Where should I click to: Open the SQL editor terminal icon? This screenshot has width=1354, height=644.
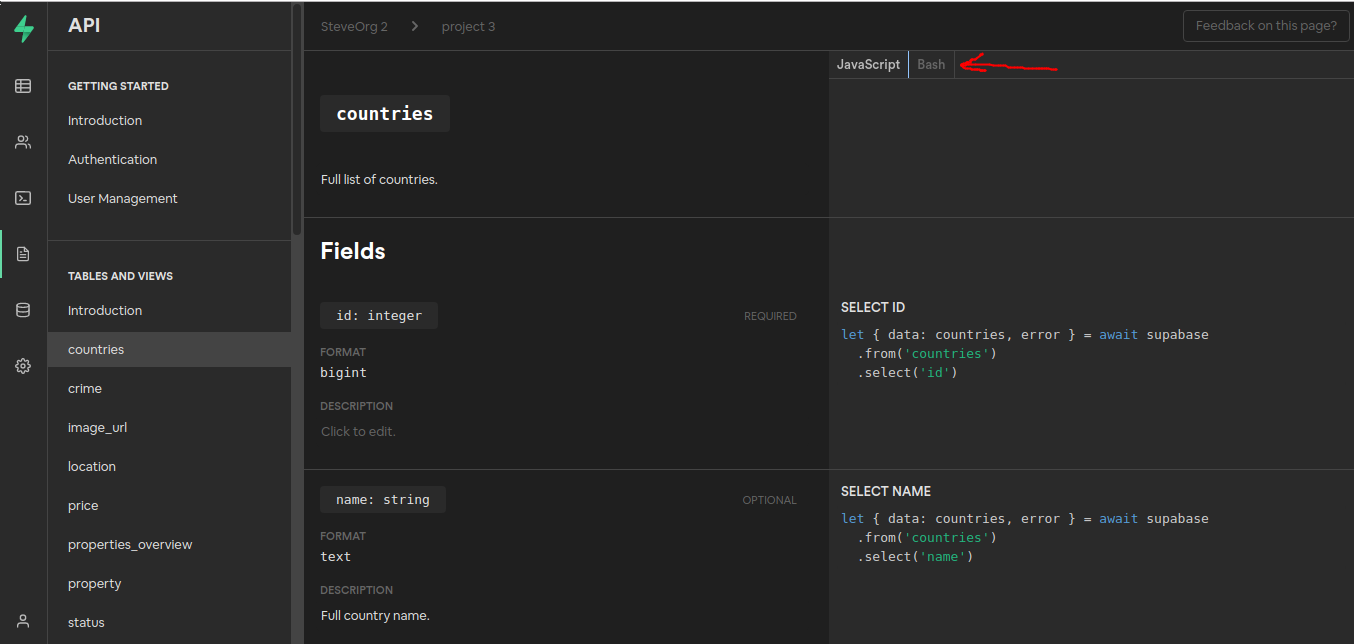click(x=23, y=198)
